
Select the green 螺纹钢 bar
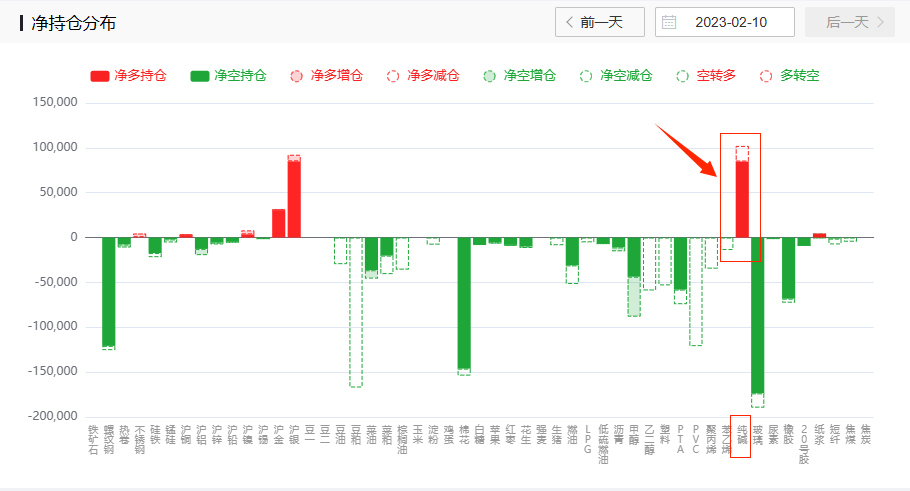(108, 290)
